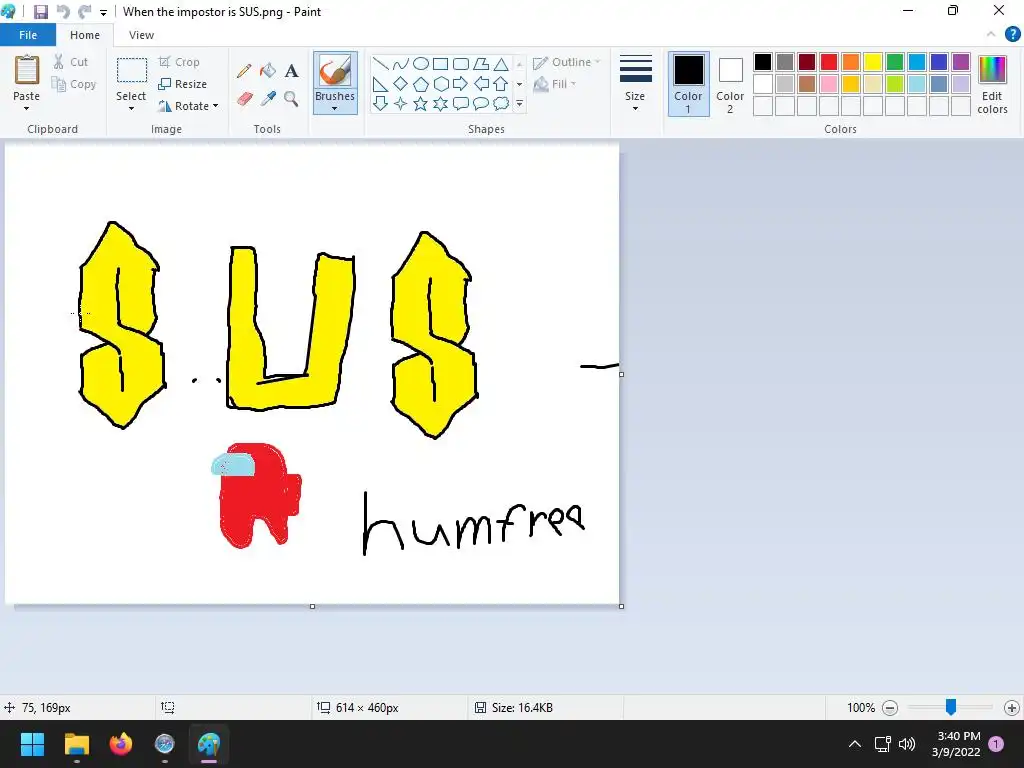The image size is (1024, 768).
Task: Choose the Left arrow shape
Action: click(481, 84)
